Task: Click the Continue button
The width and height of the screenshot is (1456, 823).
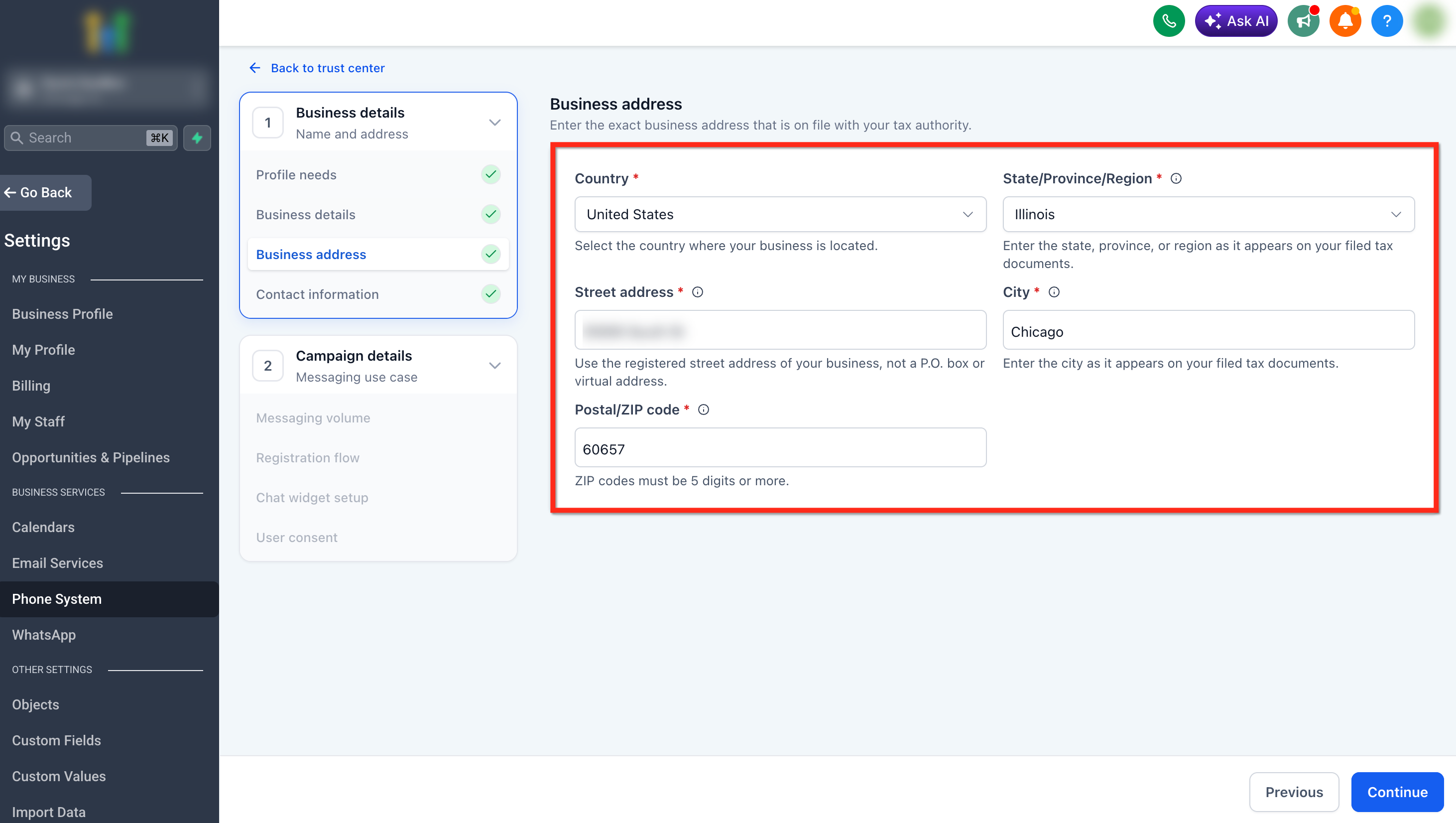Action: tap(1397, 792)
